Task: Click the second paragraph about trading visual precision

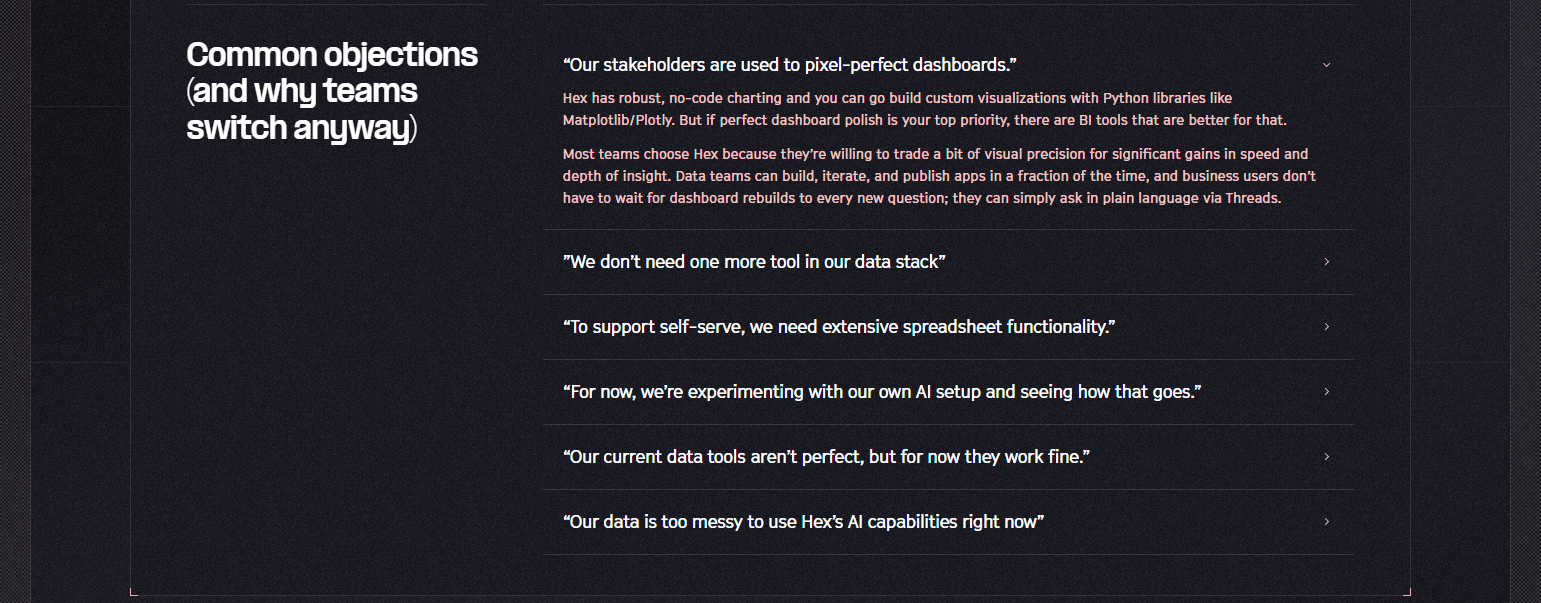Action: (x=938, y=175)
